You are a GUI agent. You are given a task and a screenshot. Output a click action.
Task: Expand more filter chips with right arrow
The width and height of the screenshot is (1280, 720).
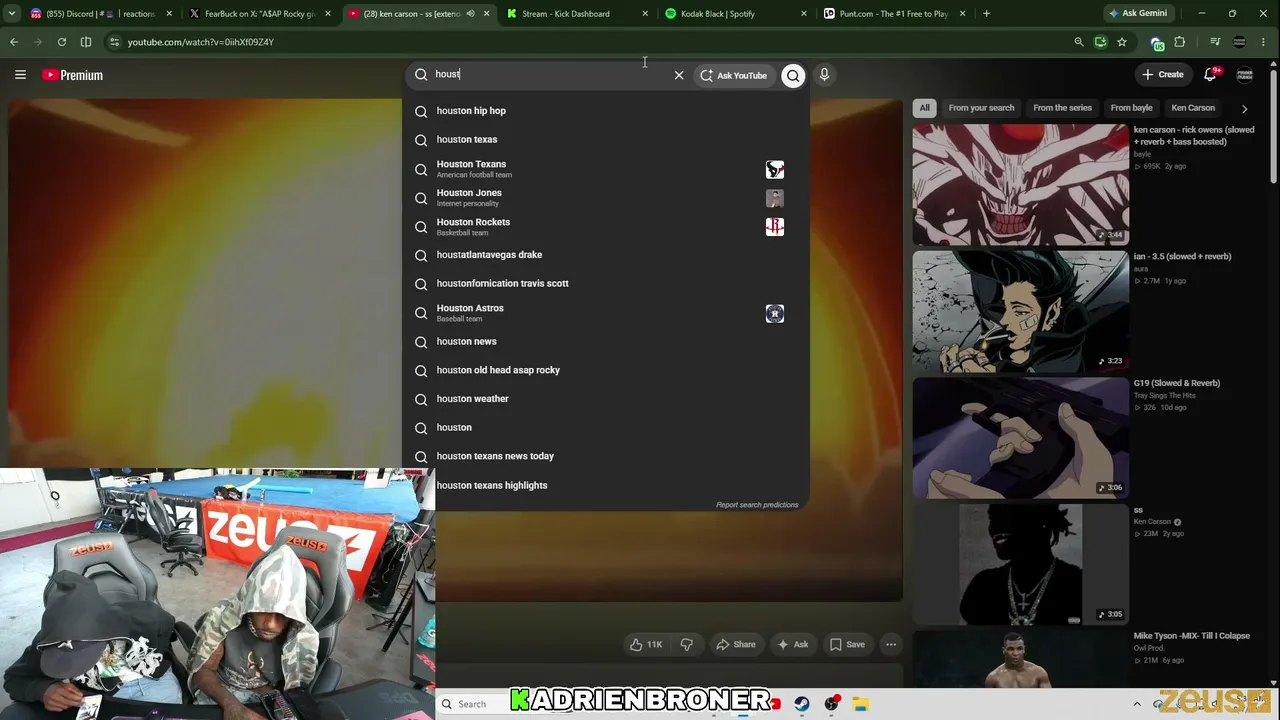coord(1244,108)
